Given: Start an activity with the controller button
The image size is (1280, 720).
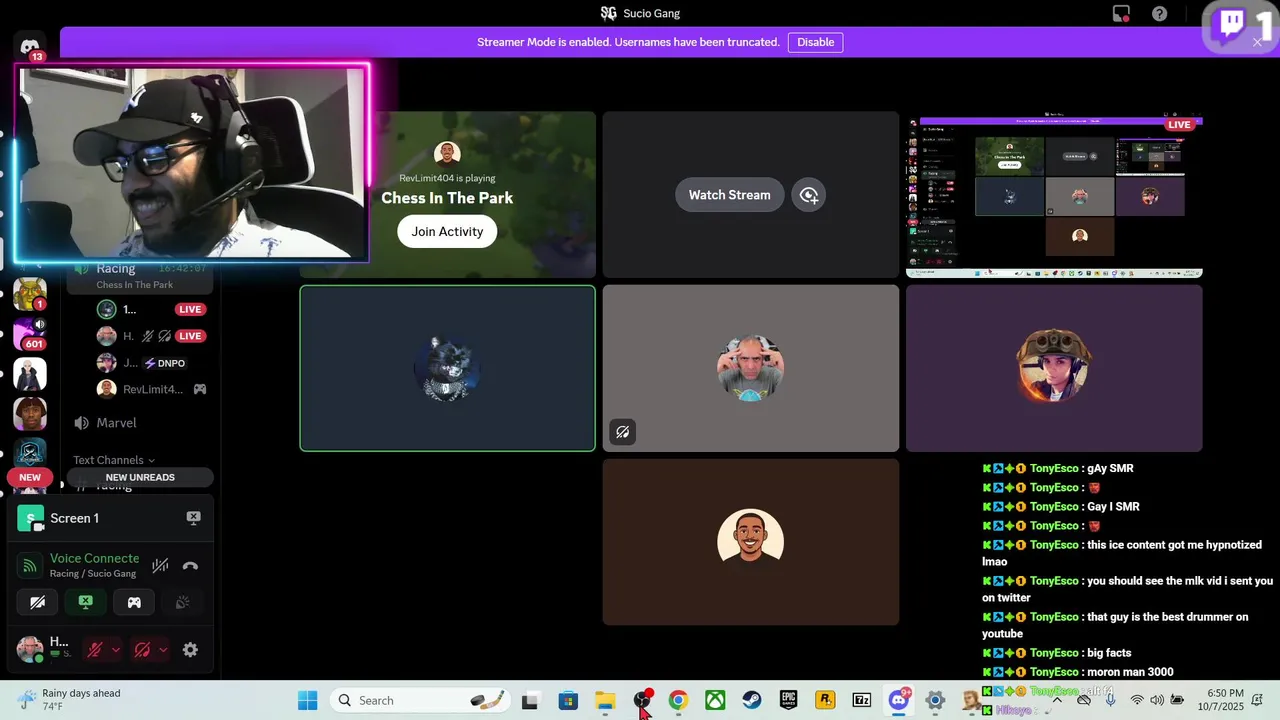Looking at the screenshot, I should coord(134,602).
